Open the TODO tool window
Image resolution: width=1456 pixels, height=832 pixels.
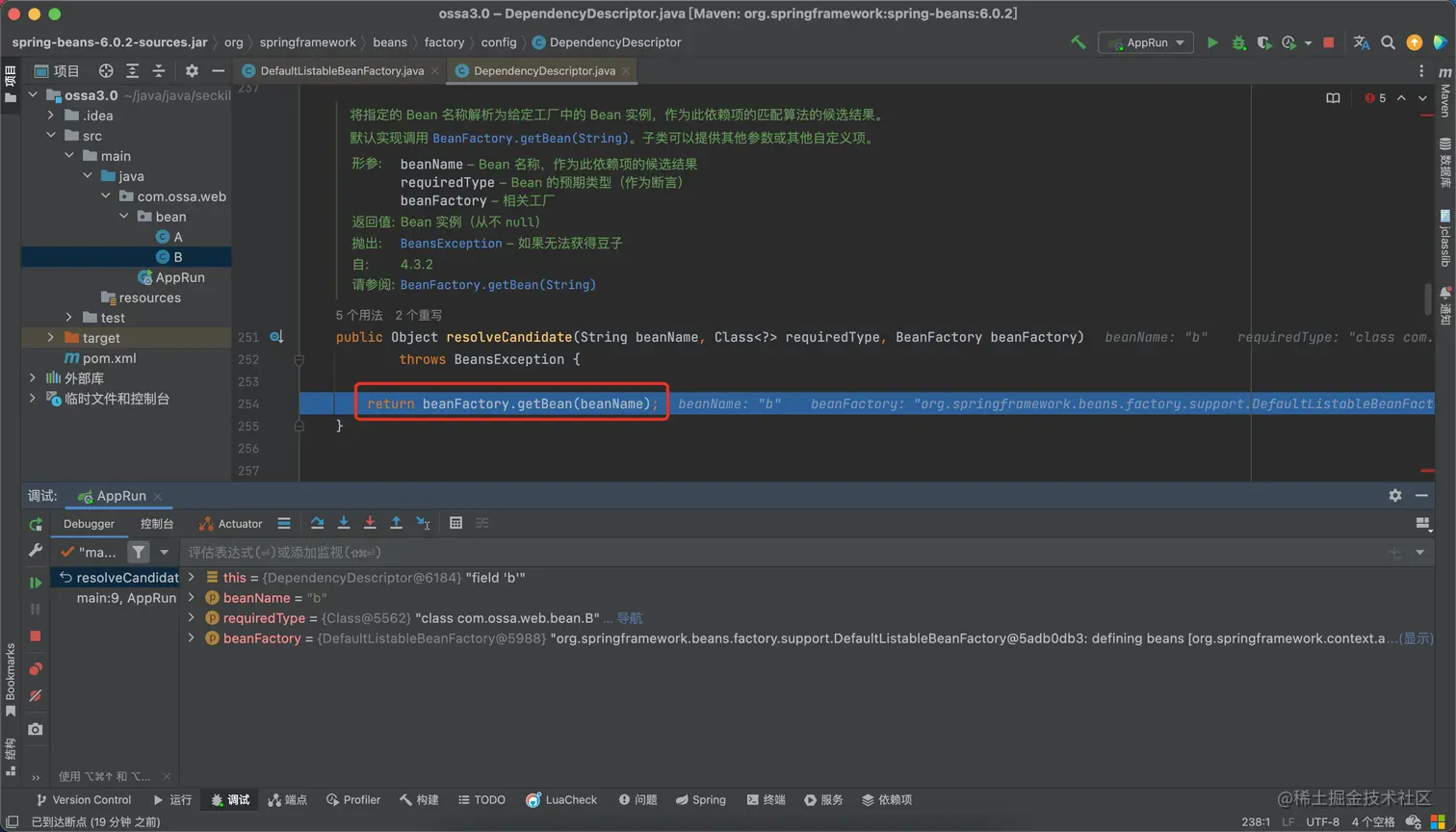[481, 799]
